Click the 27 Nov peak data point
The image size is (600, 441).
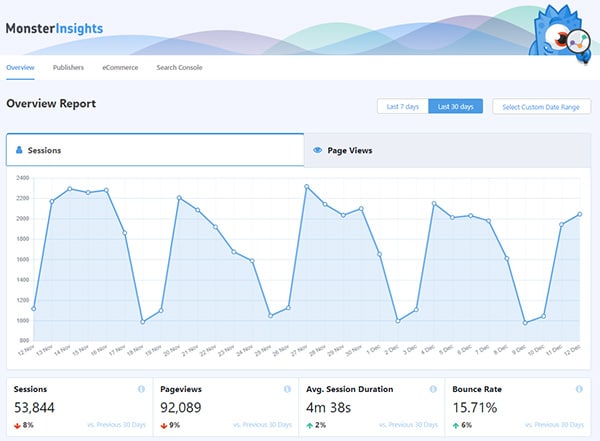(x=306, y=186)
